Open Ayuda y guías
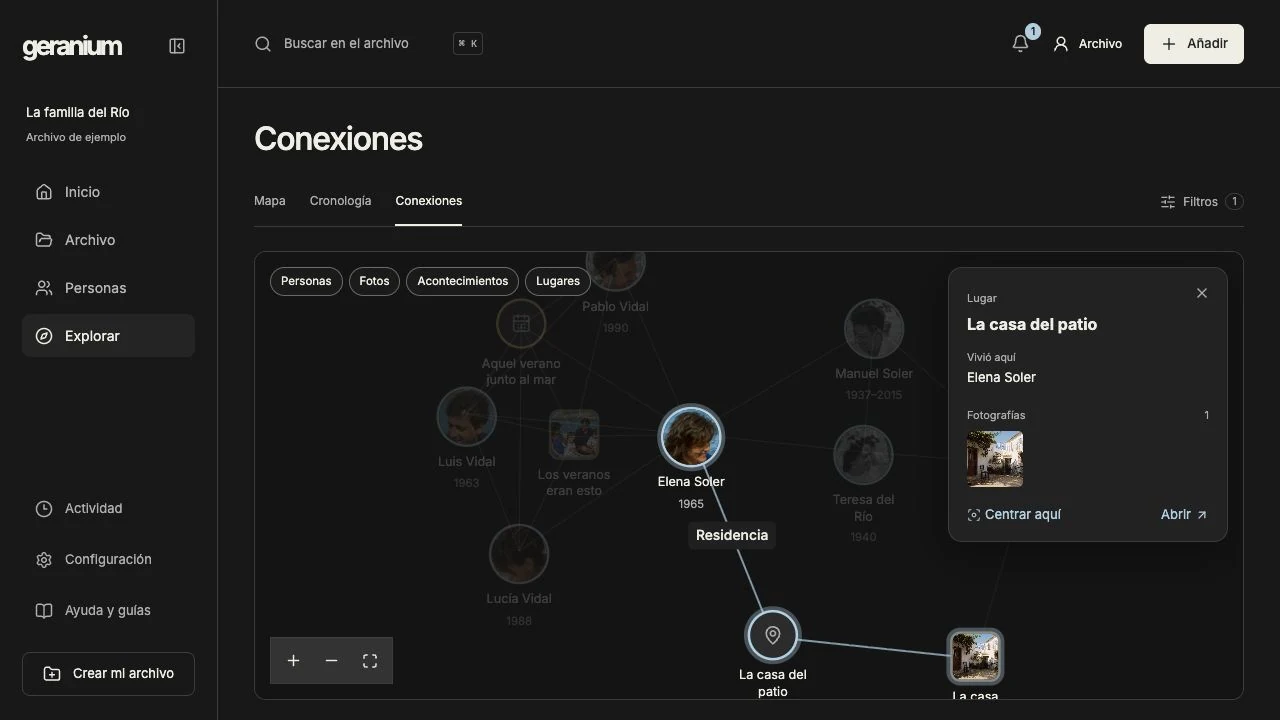1280x720 pixels. pos(108,611)
